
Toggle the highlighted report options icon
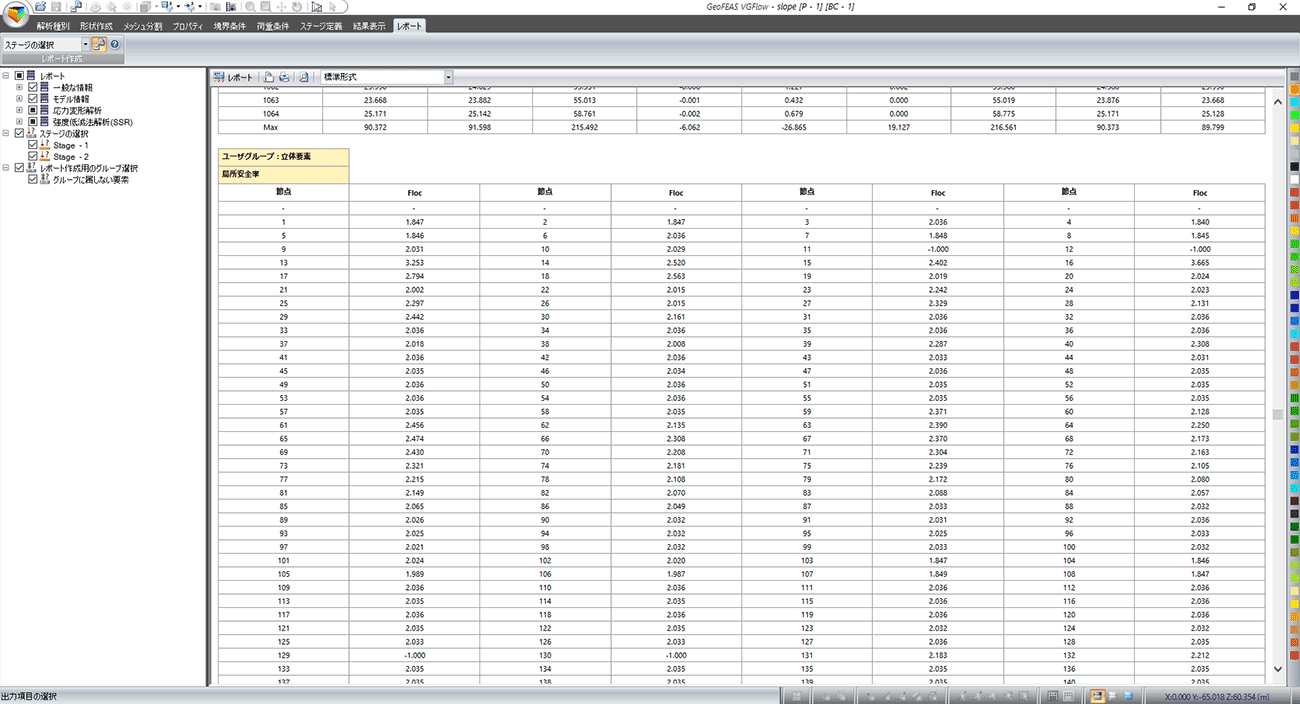pyautogui.click(x=99, y=45)
